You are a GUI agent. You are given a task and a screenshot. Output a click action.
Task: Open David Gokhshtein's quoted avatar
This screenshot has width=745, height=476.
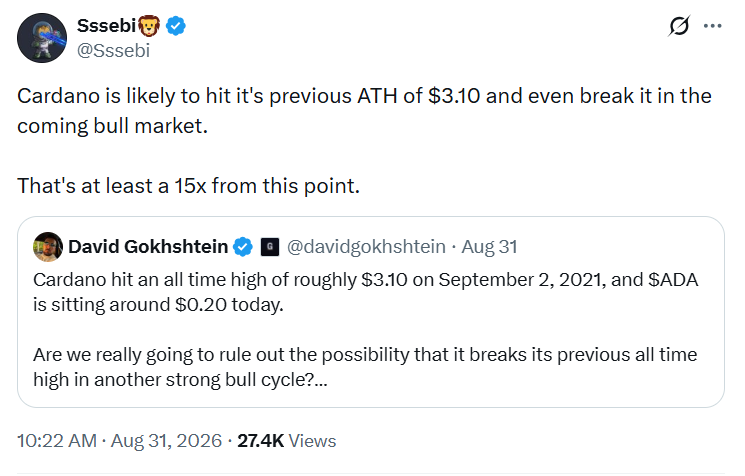48,247
